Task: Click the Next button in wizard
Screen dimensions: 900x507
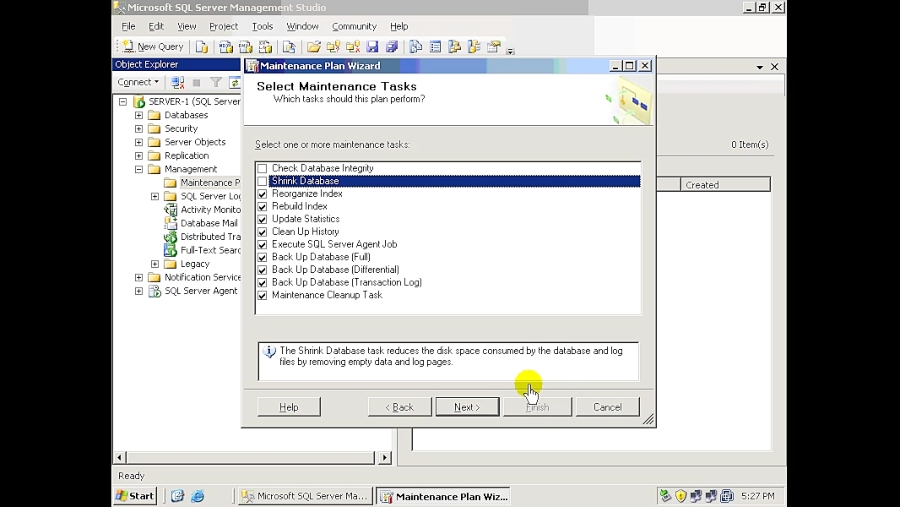Action: click(467, 407)
